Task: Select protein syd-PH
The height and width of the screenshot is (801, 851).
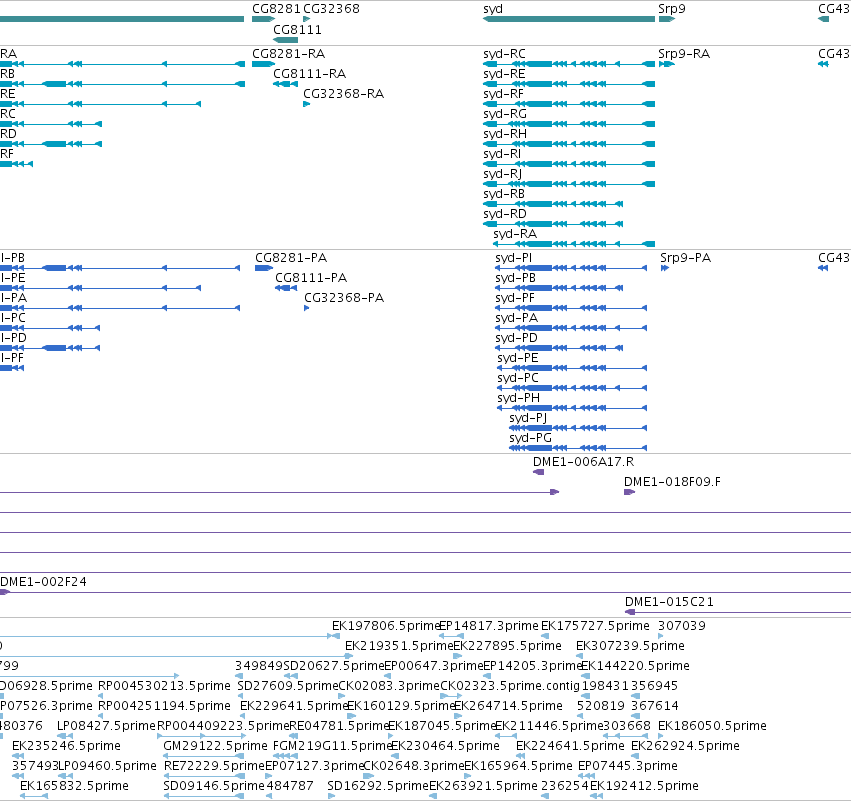Action: click(x=518, y=398)
